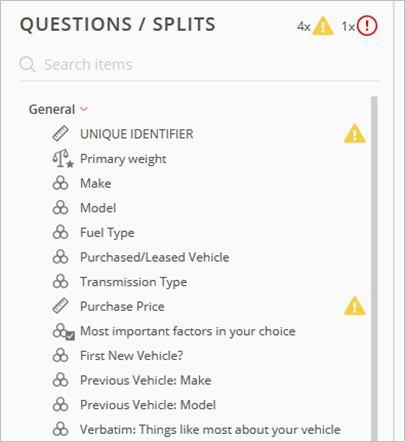Click the ruler icon next to UNIQUE IDENTIFIER
Screen dimensions: 405x442
pyautogui.click(x=61, y=134)
